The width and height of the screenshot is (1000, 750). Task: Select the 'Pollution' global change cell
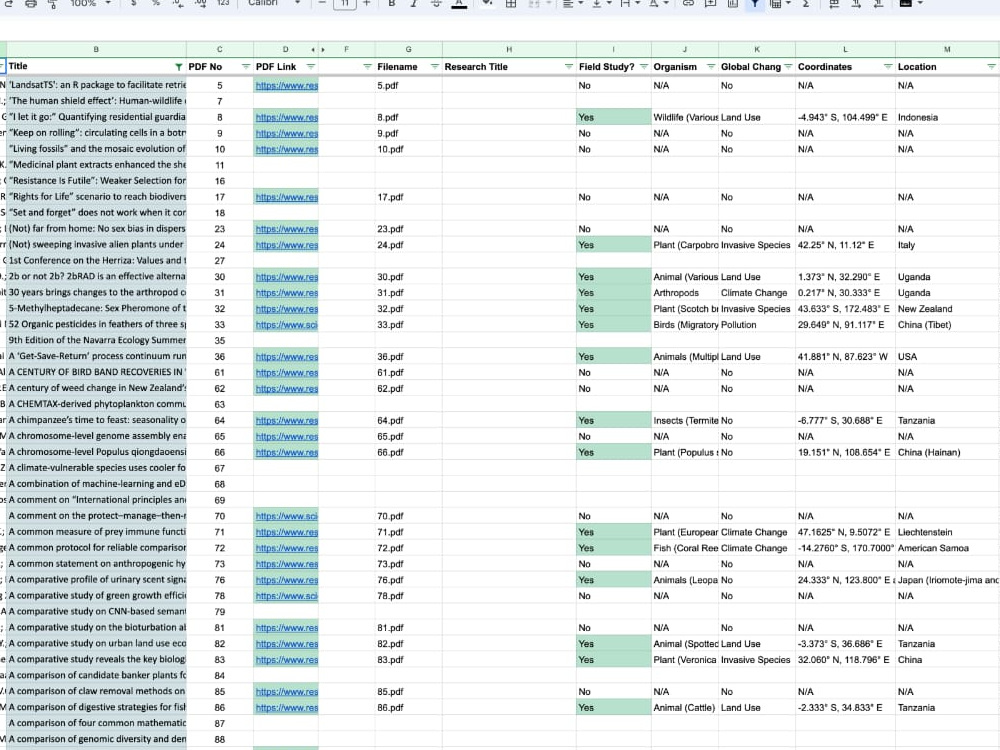tap(757, 325)
